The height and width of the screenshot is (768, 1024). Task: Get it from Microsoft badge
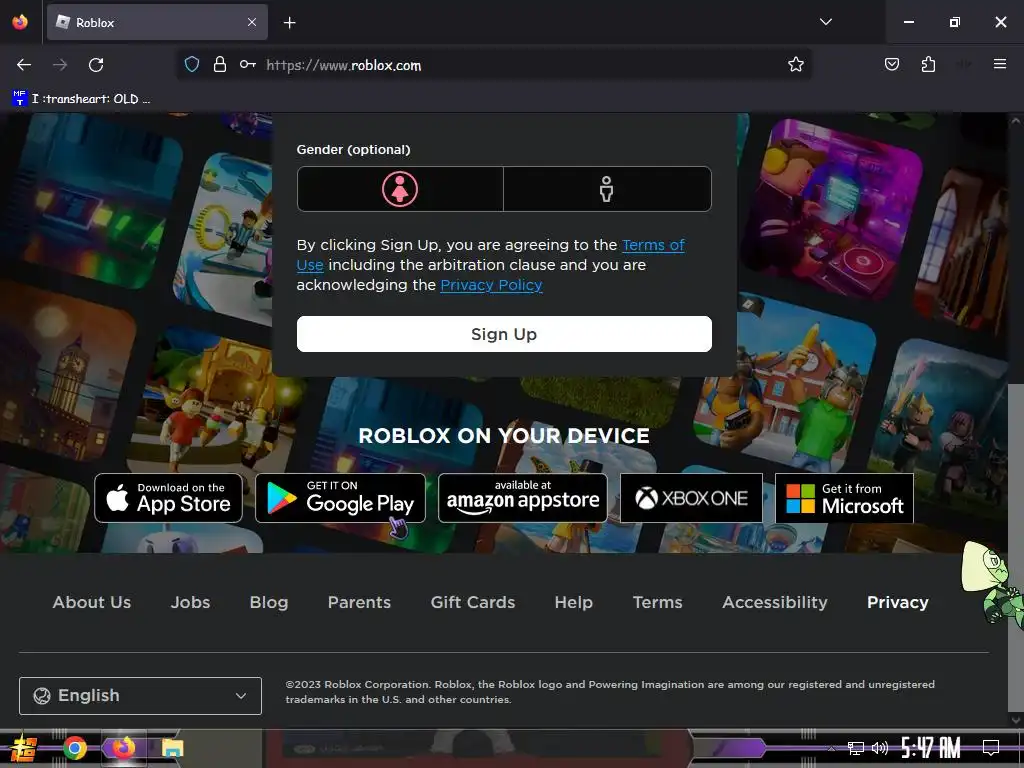coord(844,498)
